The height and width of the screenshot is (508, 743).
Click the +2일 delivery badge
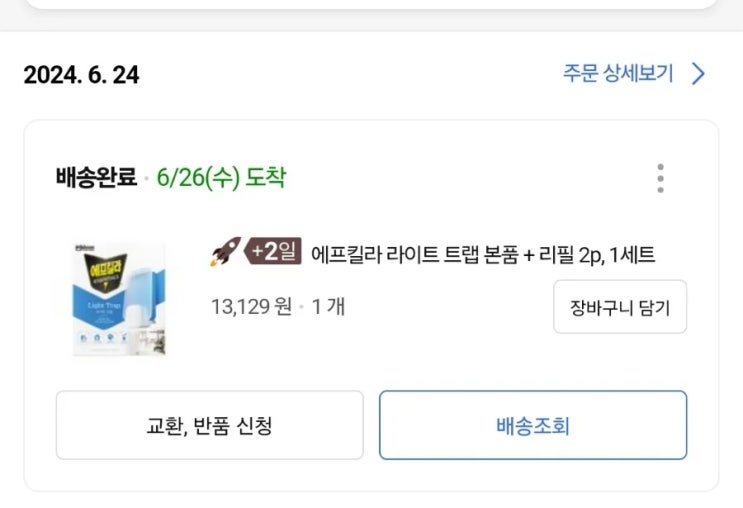[274, 252]
